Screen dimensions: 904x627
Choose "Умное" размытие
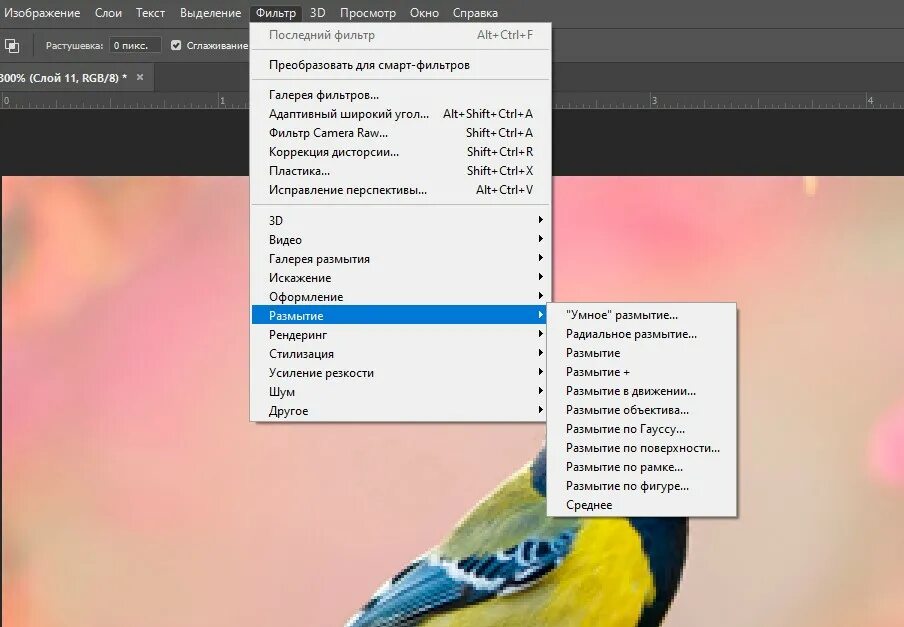coord(642,315)
